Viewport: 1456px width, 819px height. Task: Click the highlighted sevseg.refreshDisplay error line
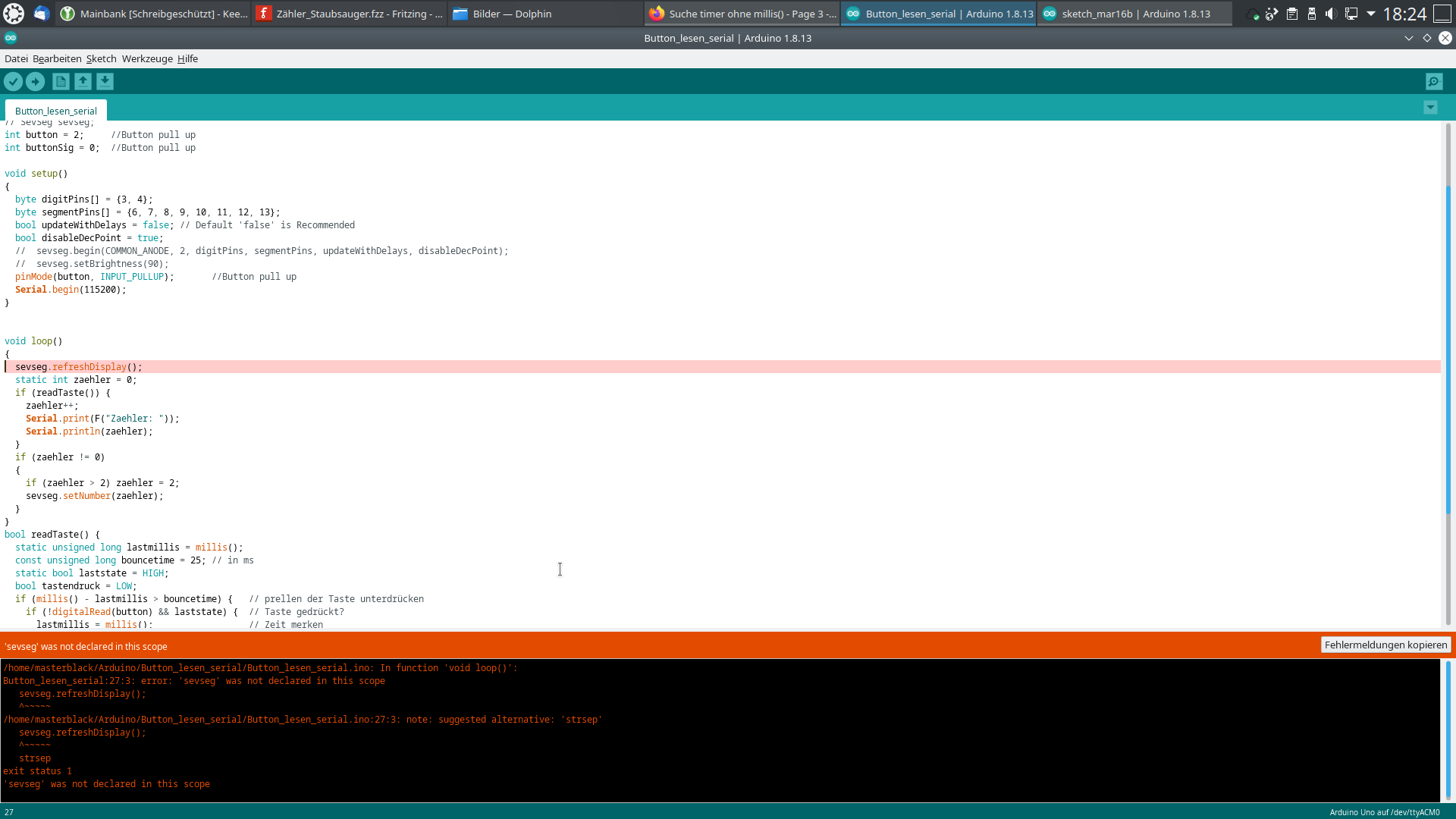79,367
